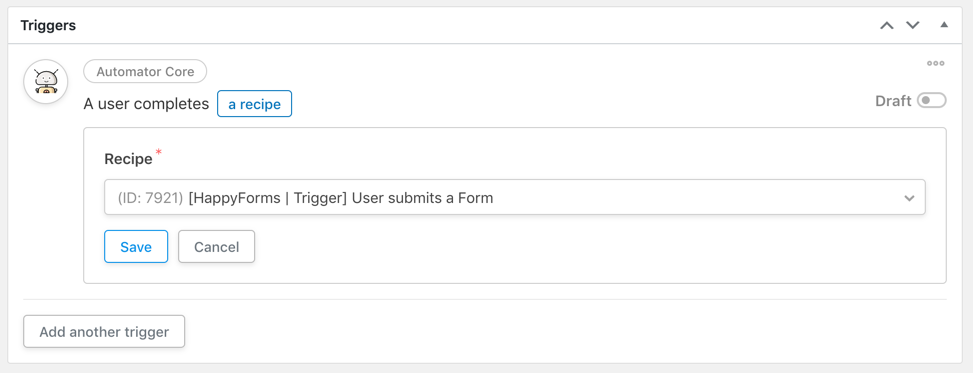
Task: Click the Automator Core integration badge
Action: [145, 71]
